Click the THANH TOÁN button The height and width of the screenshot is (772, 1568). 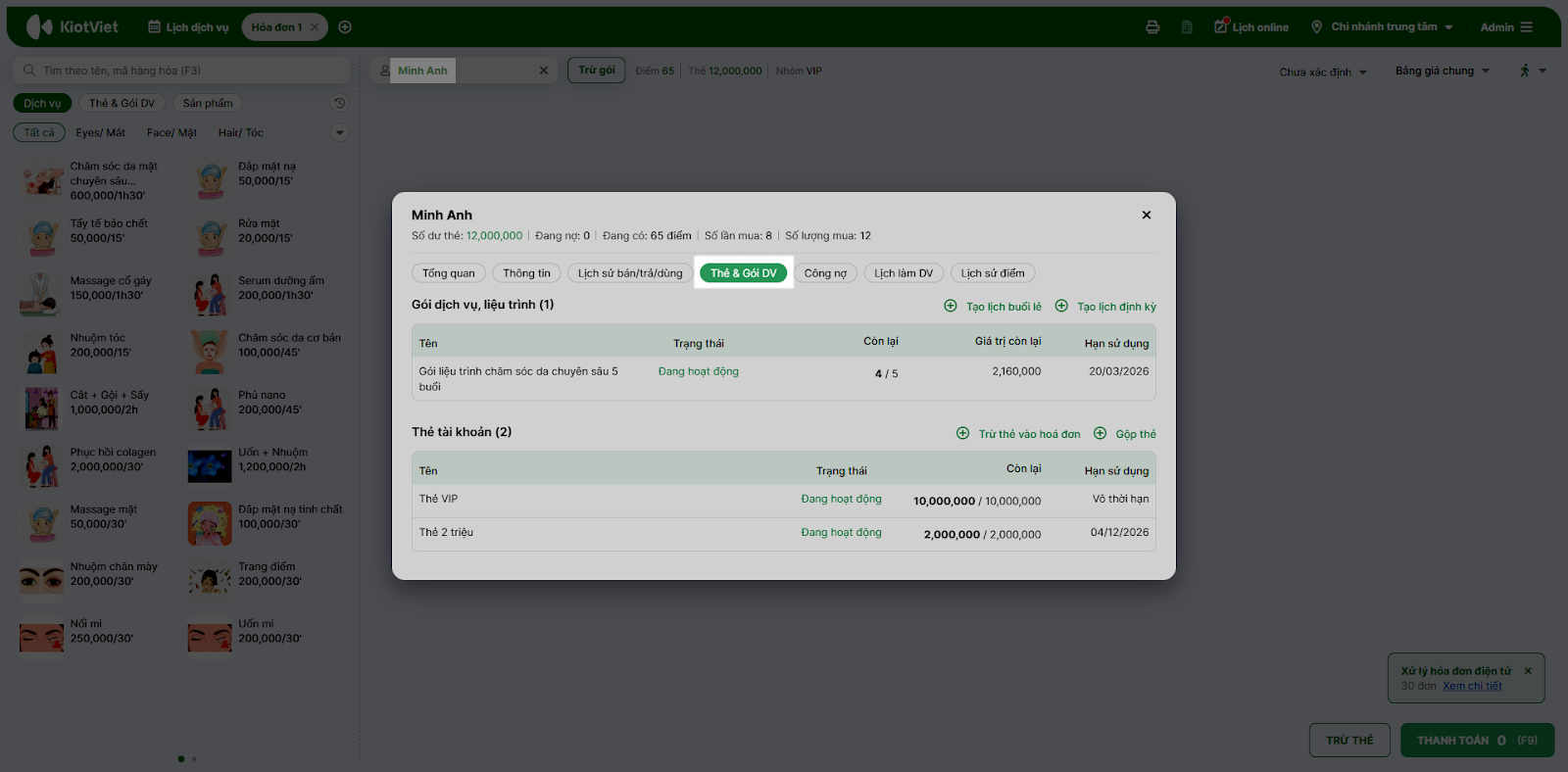click(1477, 741)
